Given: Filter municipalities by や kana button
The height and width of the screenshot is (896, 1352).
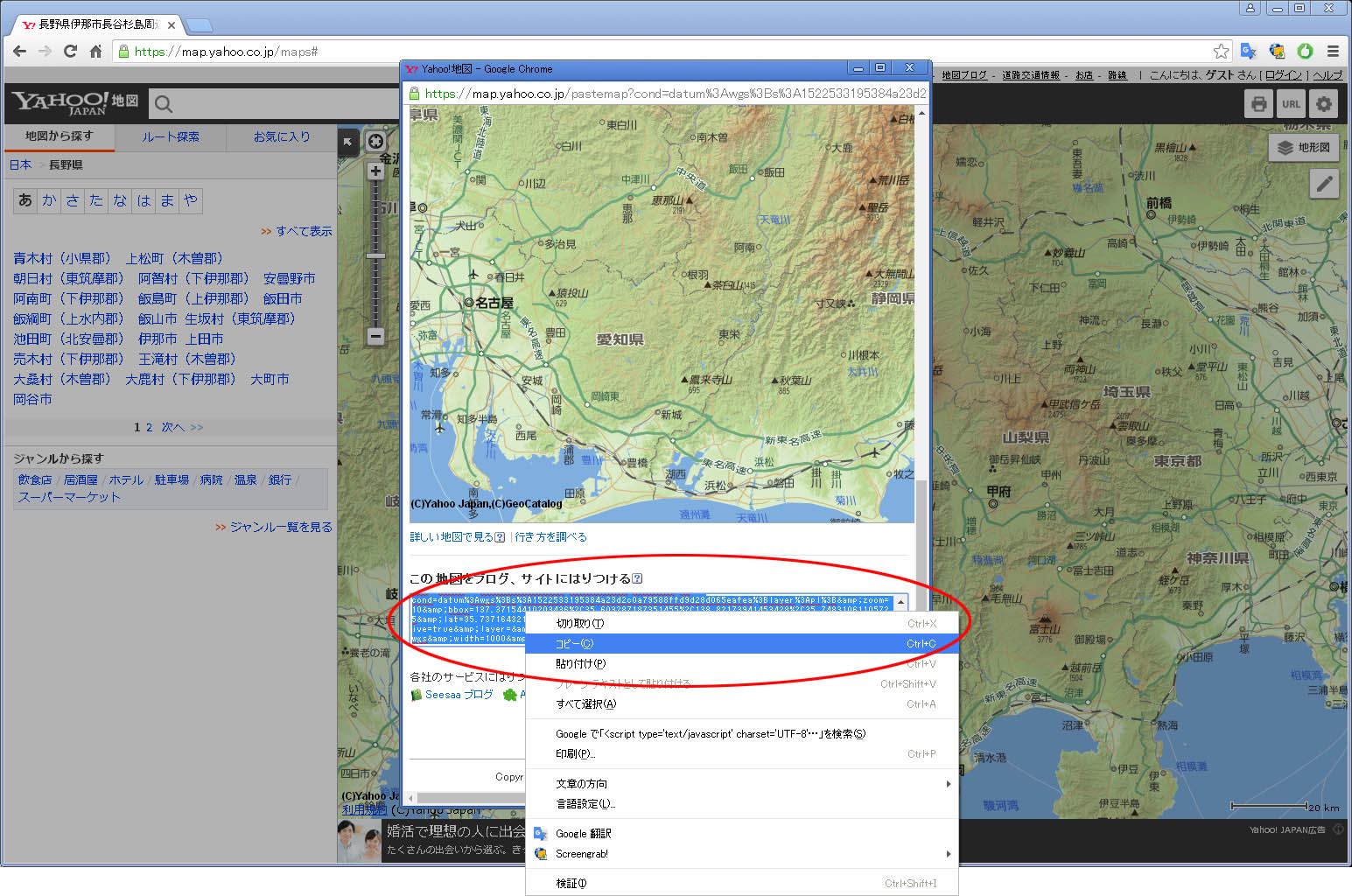Looking at the screenshot, I should tap(191, 200).
